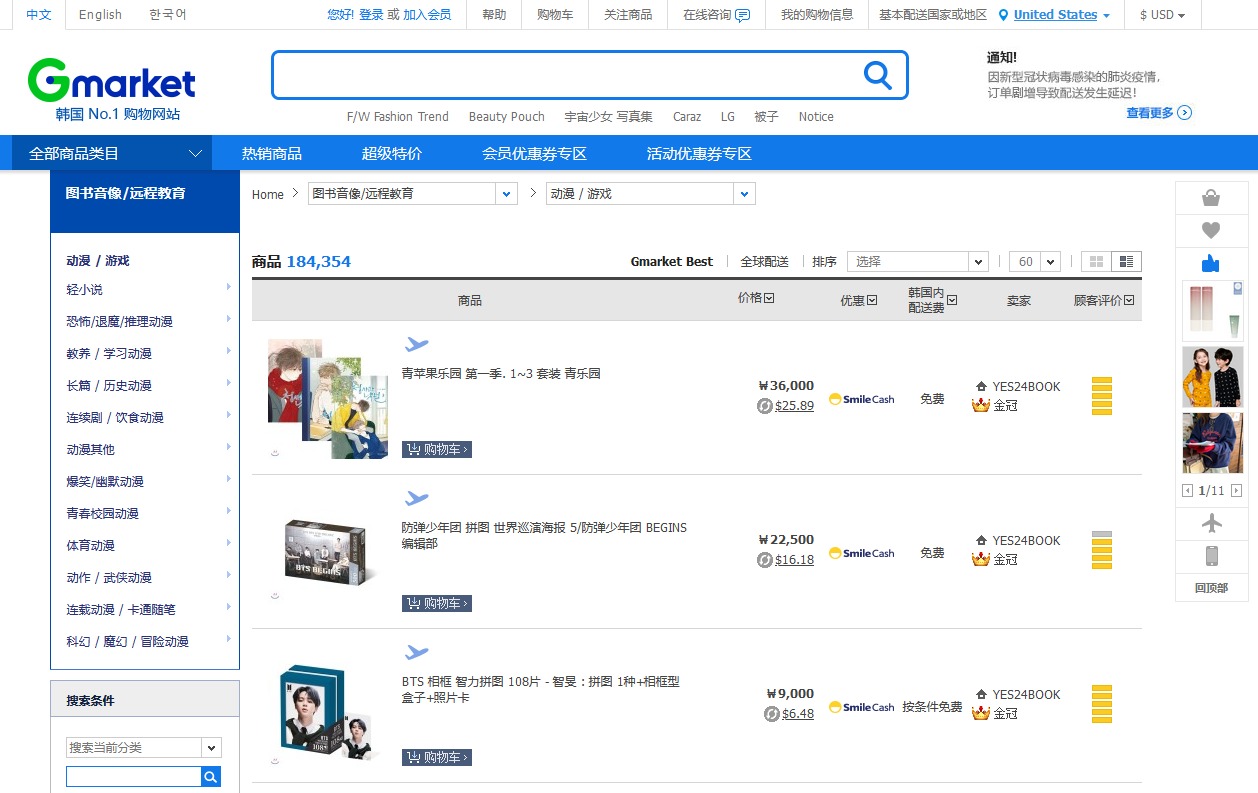1258x793 pixels.
Task: Click the online consultation chat icon
Action: pos(742,15)
